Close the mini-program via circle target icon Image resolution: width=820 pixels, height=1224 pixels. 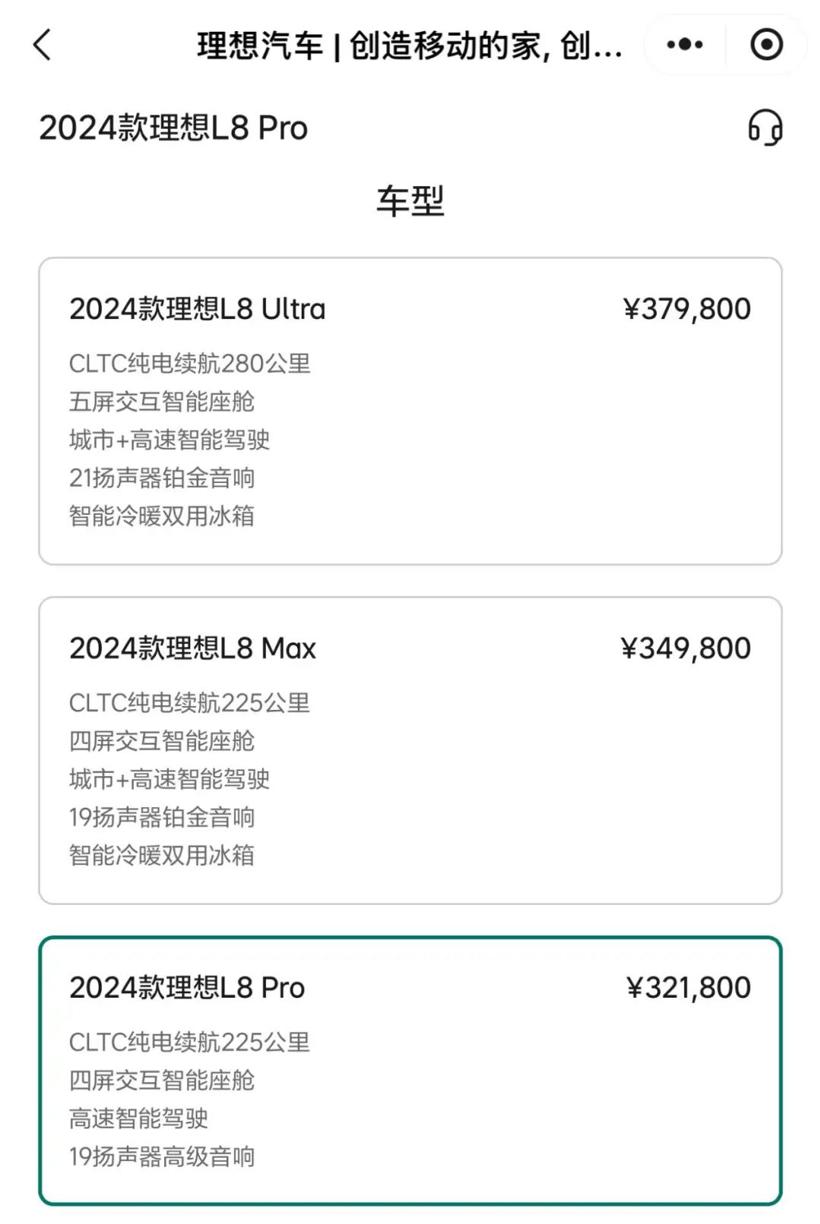click(x=766, y=45)
